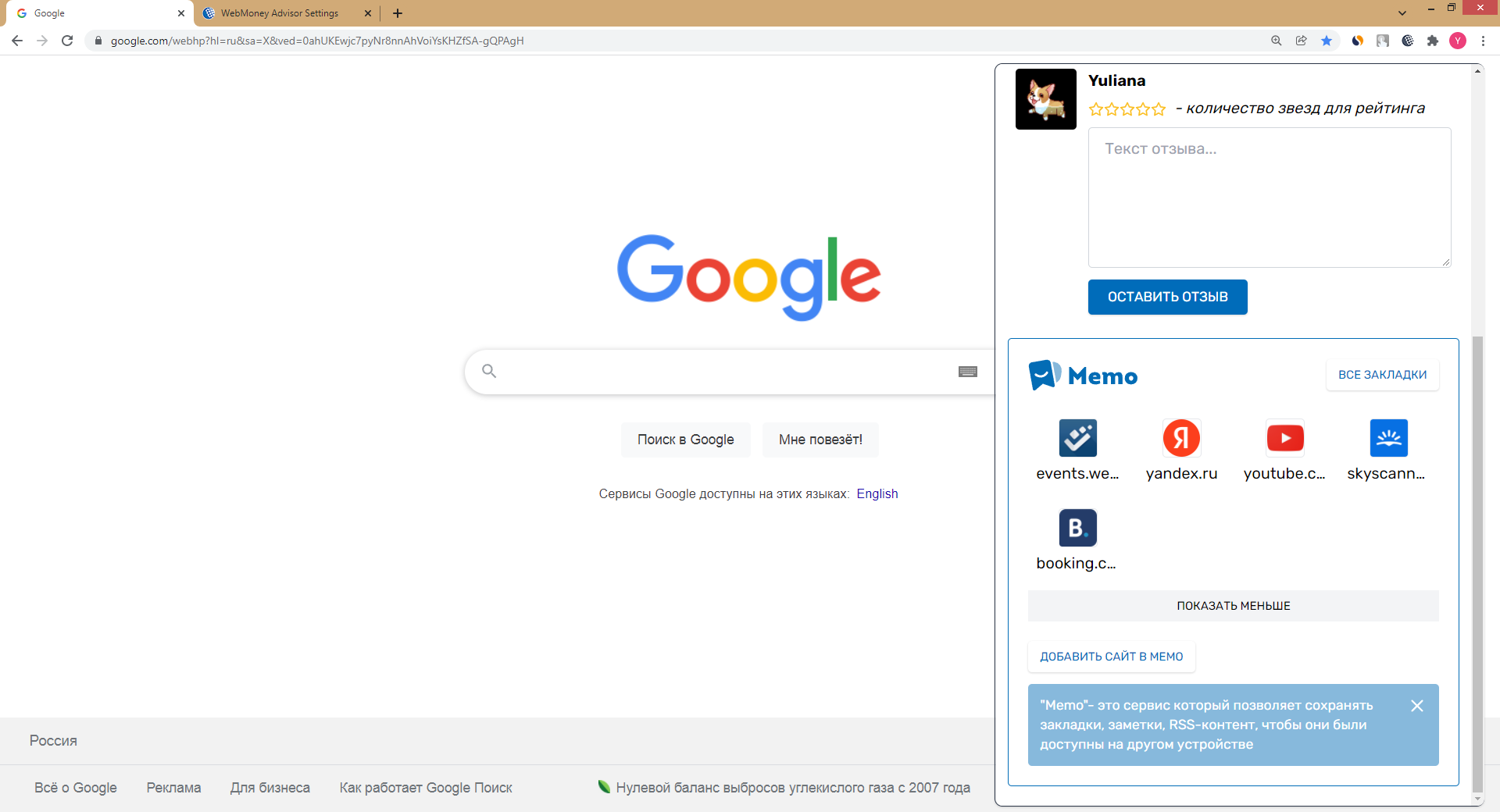Click the Memo logo icon

pos(1045,375)
